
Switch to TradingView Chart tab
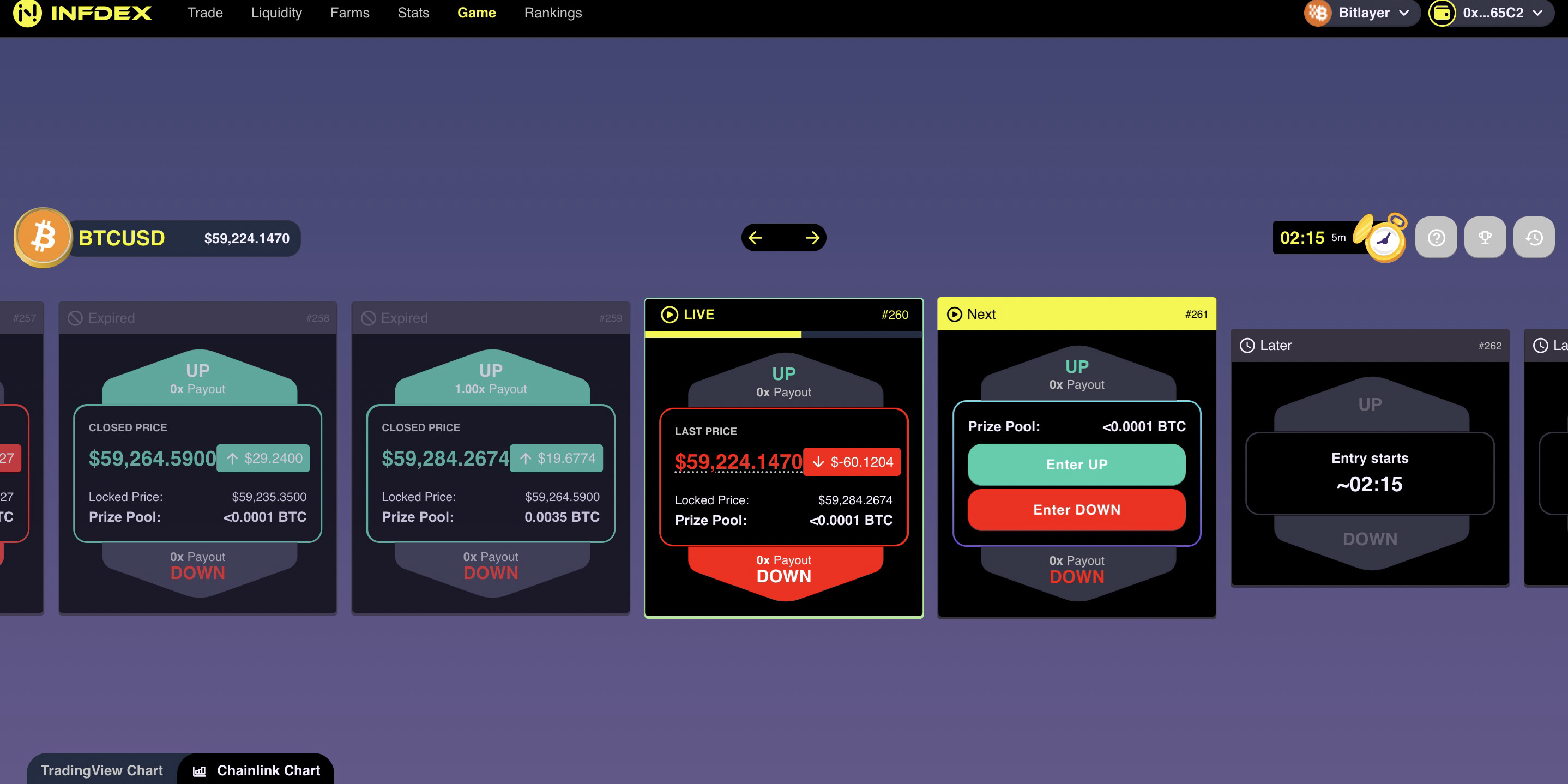coord(101,770)
